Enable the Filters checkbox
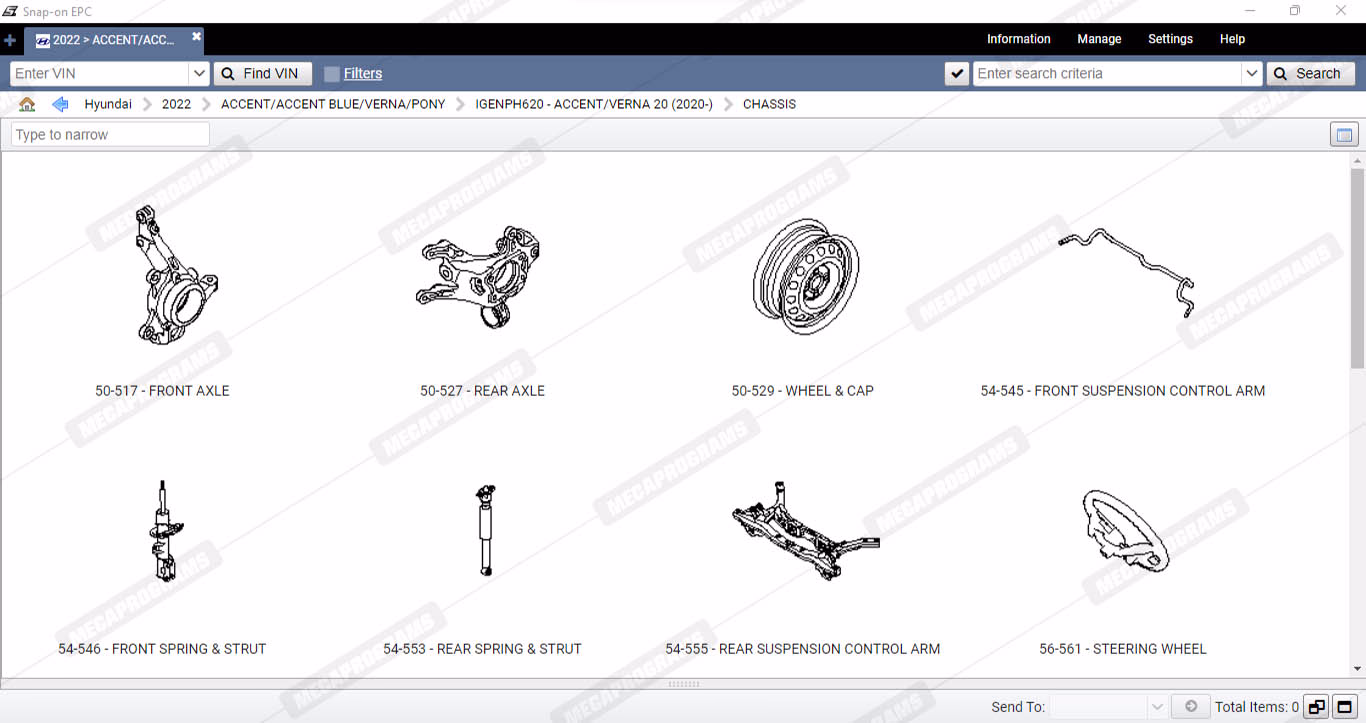This screenshot has height=723, width=1366. [x=332, y=74]
